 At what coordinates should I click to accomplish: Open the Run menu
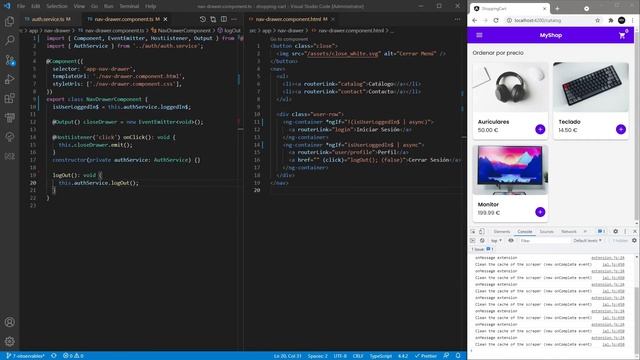[x=109, y=6]
